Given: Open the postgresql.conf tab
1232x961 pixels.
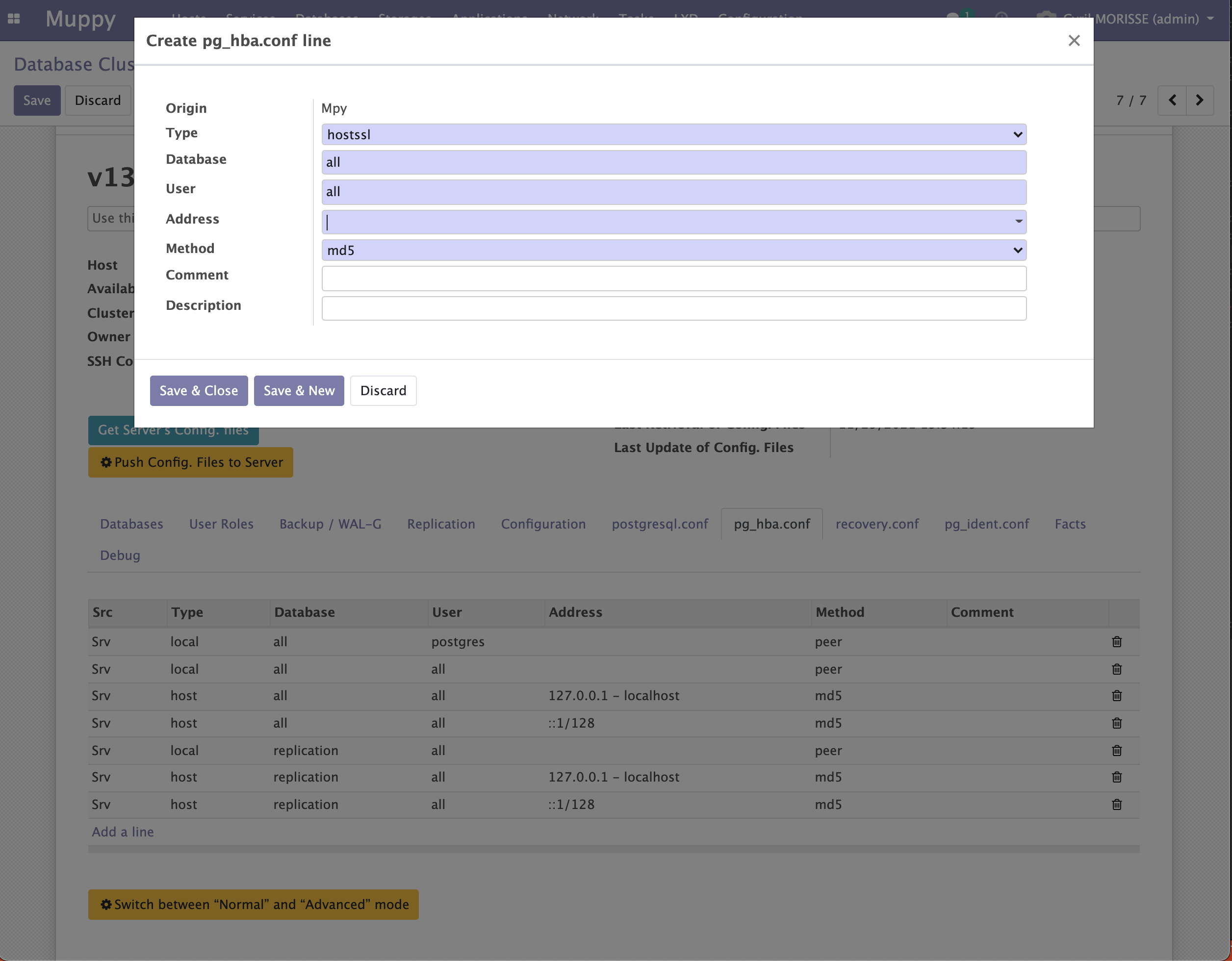Looking at the screenshot, I should coord(660,524).
